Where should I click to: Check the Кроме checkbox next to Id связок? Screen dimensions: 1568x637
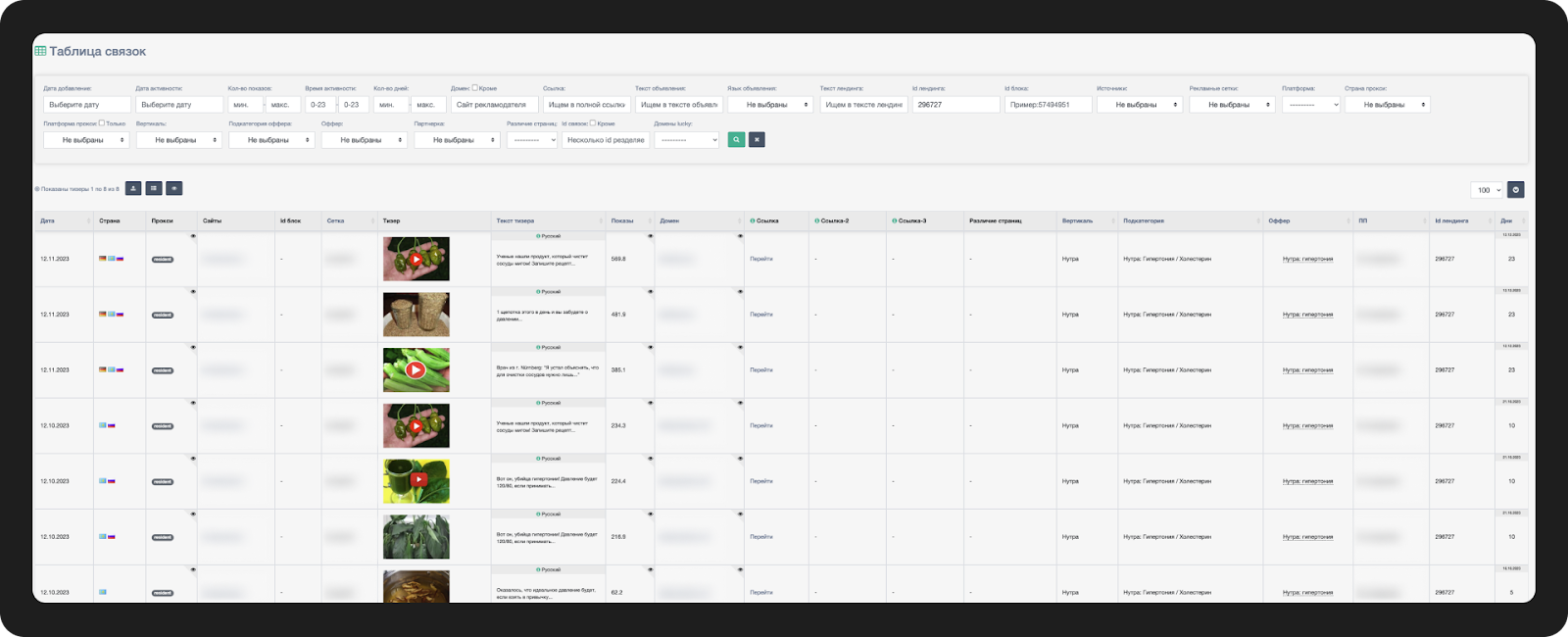[x=593, y=123]
